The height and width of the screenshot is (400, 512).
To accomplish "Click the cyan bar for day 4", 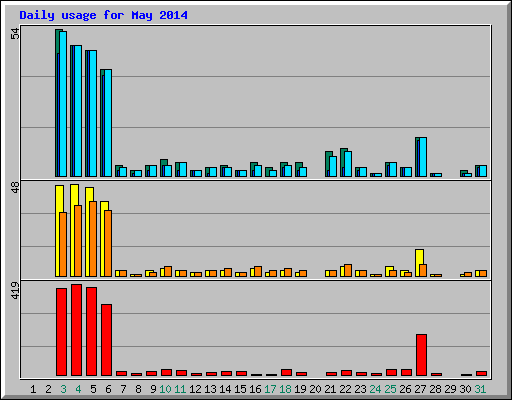I will click(78, 111).
